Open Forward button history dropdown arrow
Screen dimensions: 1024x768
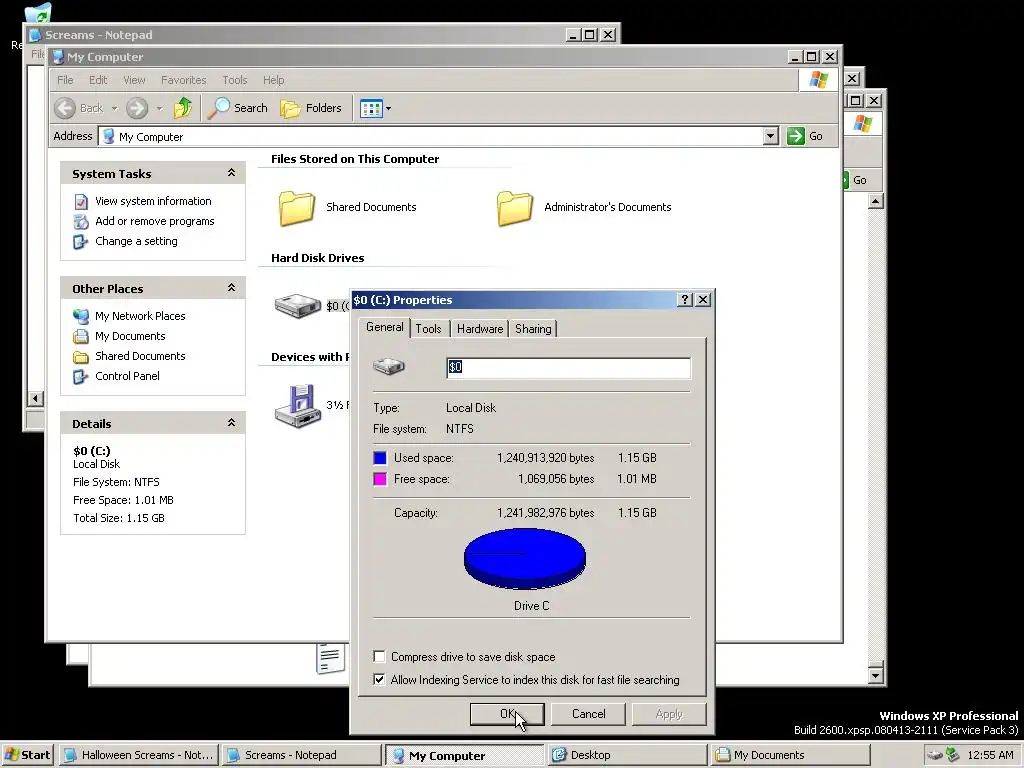[x=159, y=108]
